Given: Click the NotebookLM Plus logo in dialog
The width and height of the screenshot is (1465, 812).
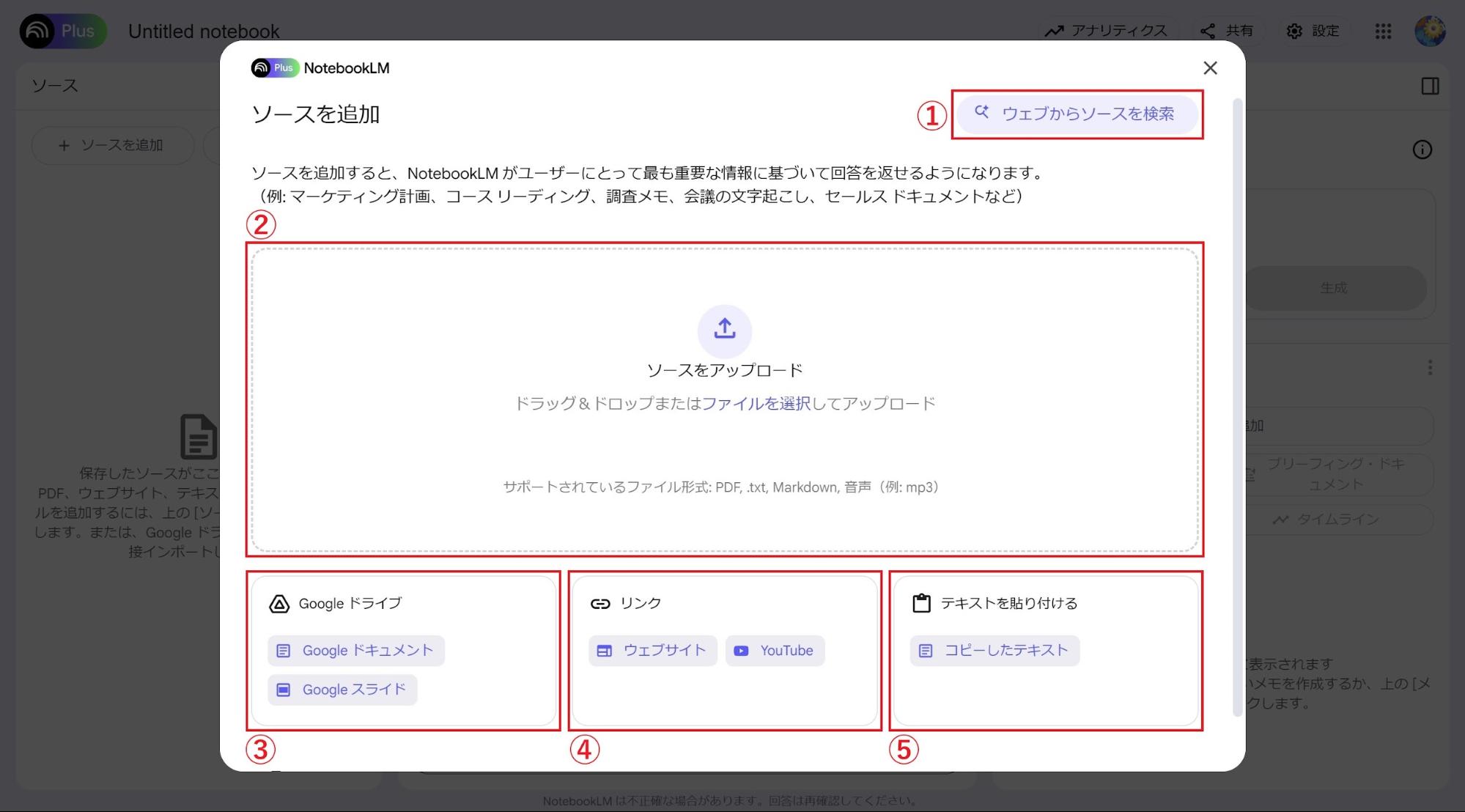Looking at the screenshot, I should point(275,68).
